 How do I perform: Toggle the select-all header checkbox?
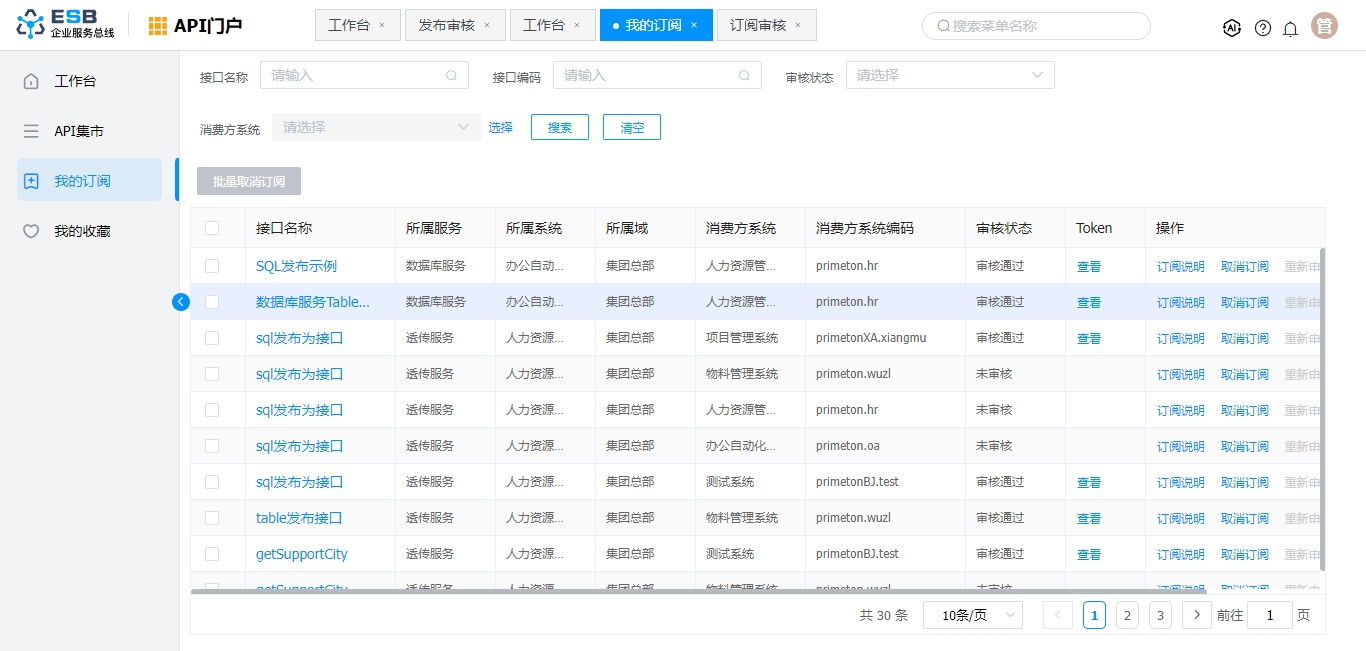pyautogui.click(x=212, y=228)
